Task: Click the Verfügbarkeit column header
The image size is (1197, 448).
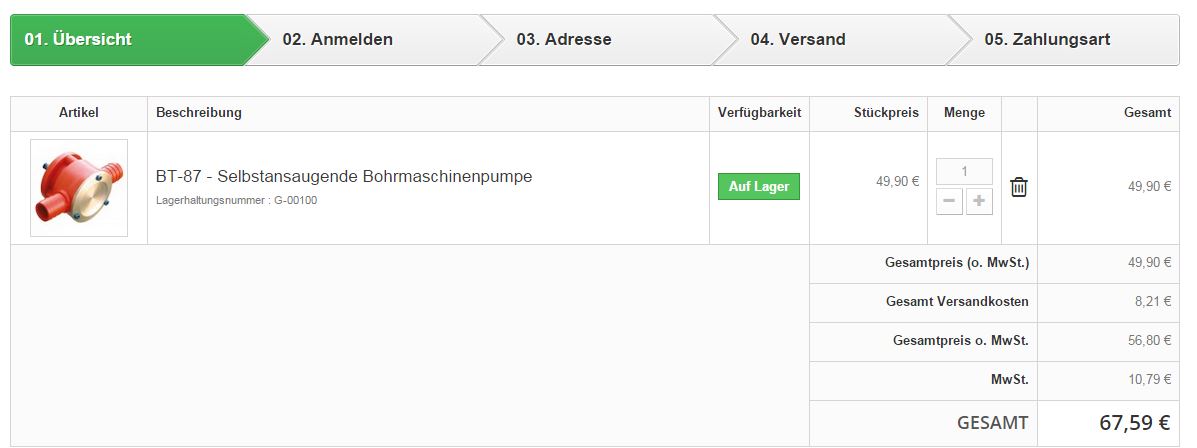Action: (x=759, y=113)
